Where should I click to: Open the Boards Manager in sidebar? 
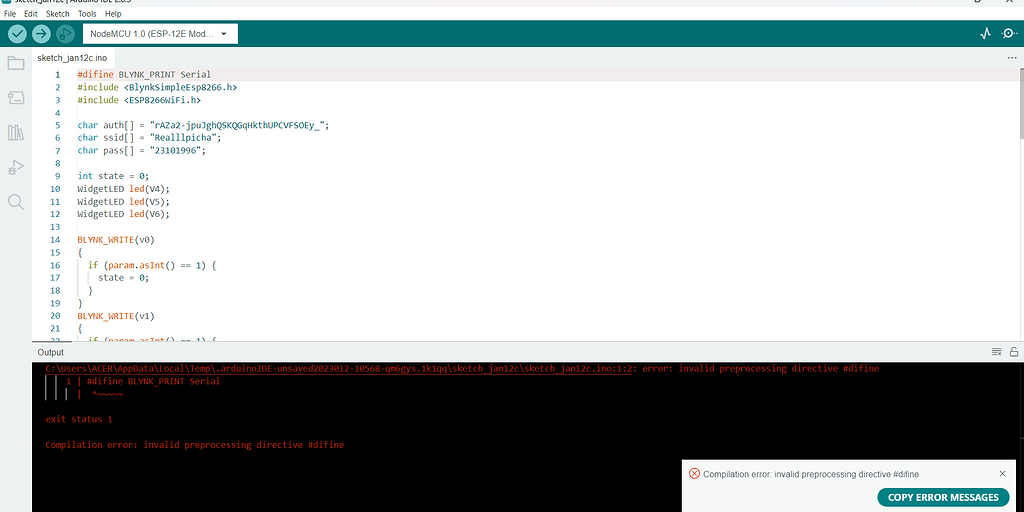(x=16, y=98)
